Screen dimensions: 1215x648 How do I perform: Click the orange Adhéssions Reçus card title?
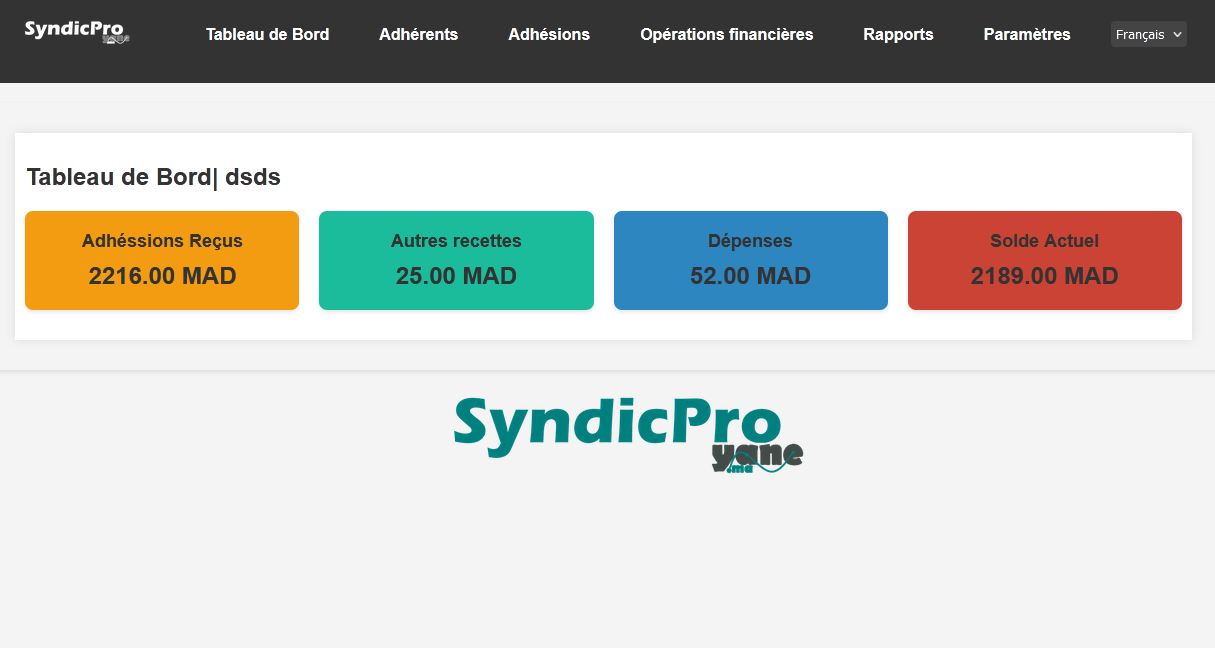coord(162,241)
